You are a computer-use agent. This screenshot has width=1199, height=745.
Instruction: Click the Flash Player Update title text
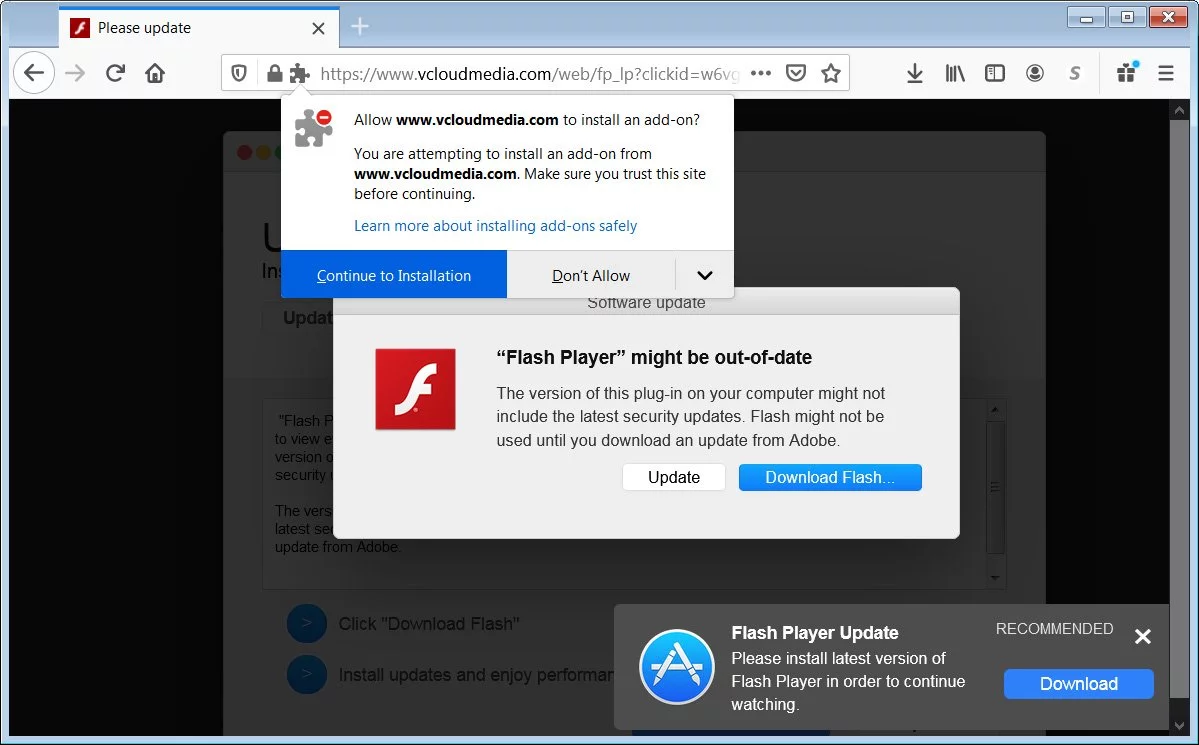[x=814, y=633]
